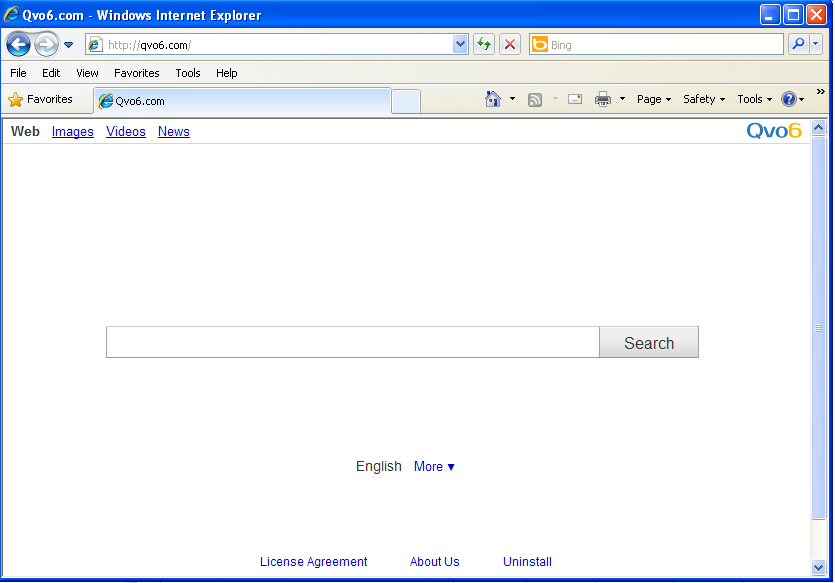
Task: Select the Web search category
Action: (25, 132)
